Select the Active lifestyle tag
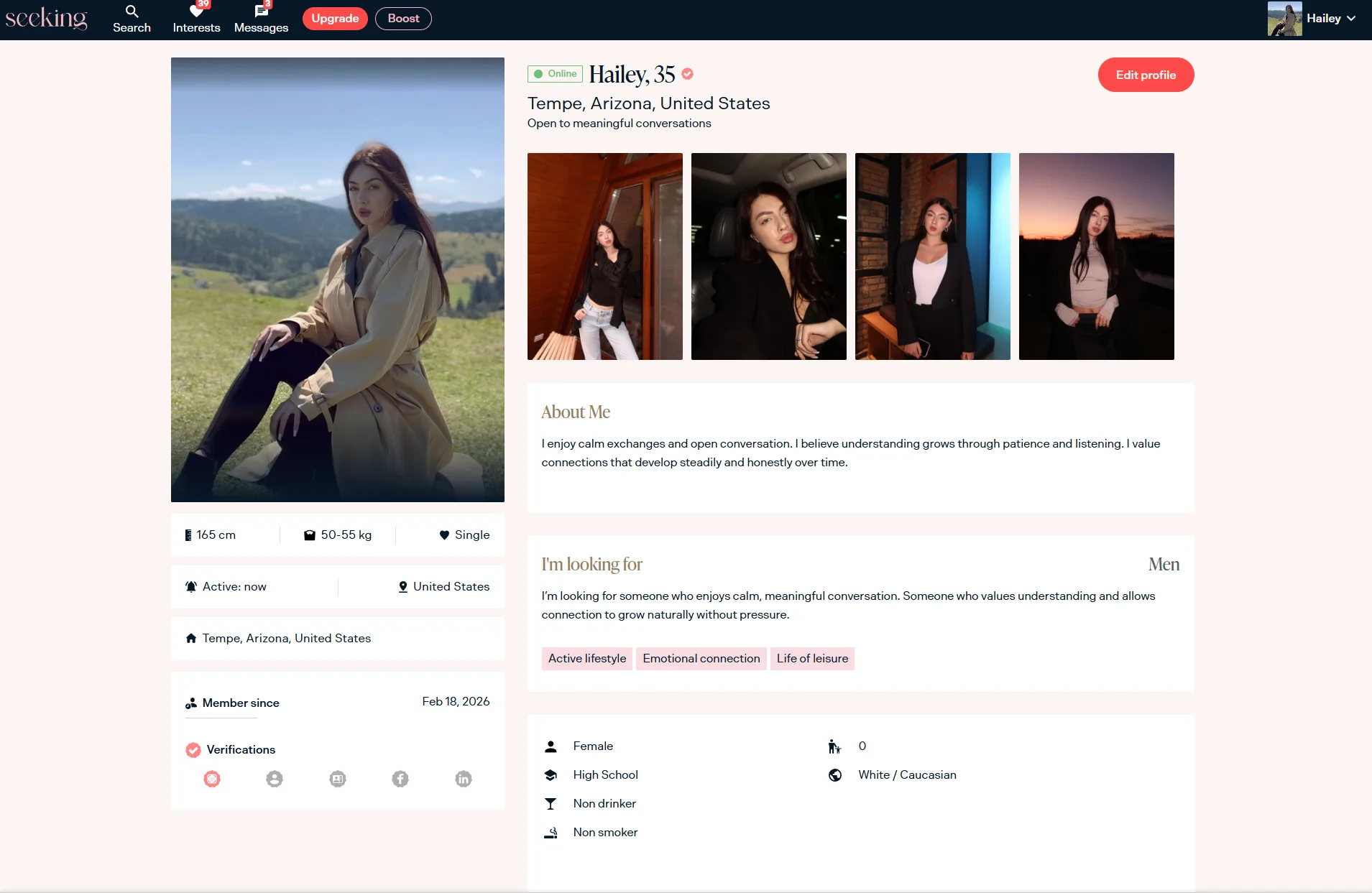 tap(586, 659)
